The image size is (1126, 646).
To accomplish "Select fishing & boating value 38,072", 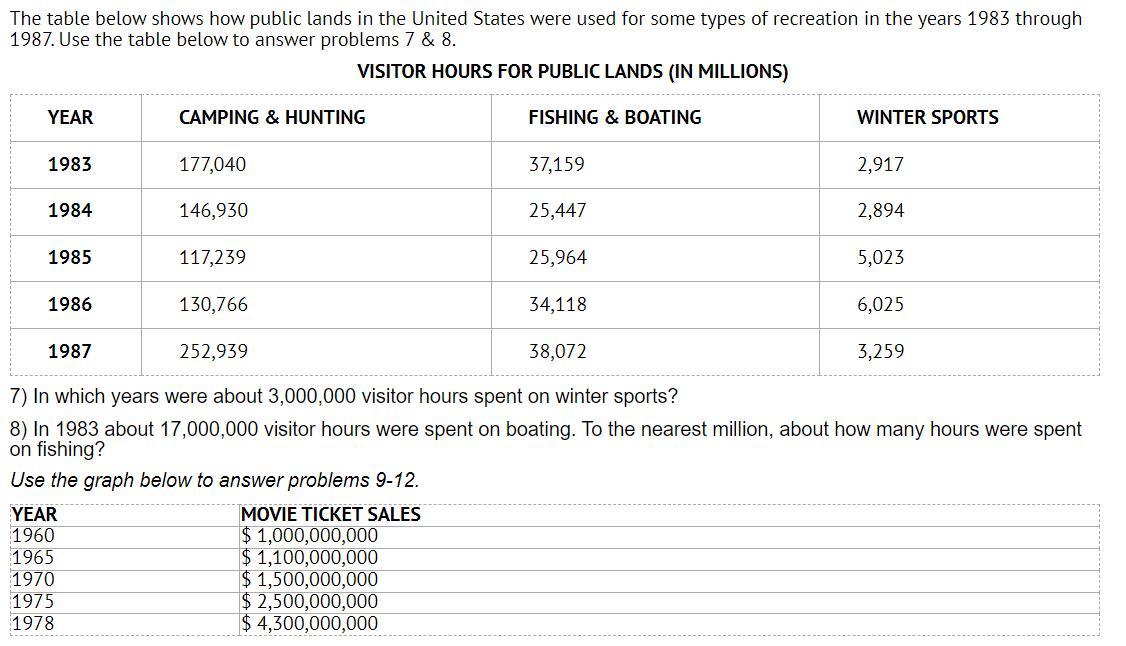I will [x=557, y=352].
